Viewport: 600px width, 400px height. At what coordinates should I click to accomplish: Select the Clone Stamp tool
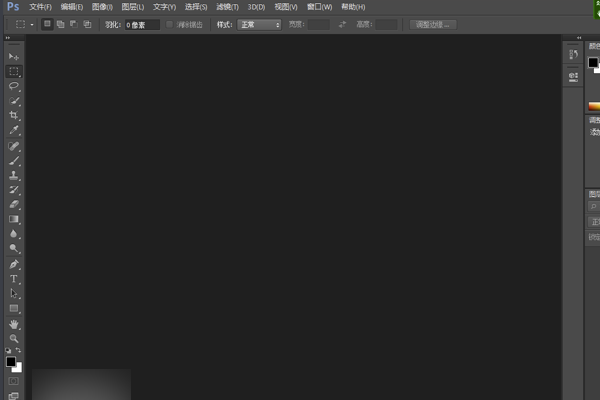(14, 175)
